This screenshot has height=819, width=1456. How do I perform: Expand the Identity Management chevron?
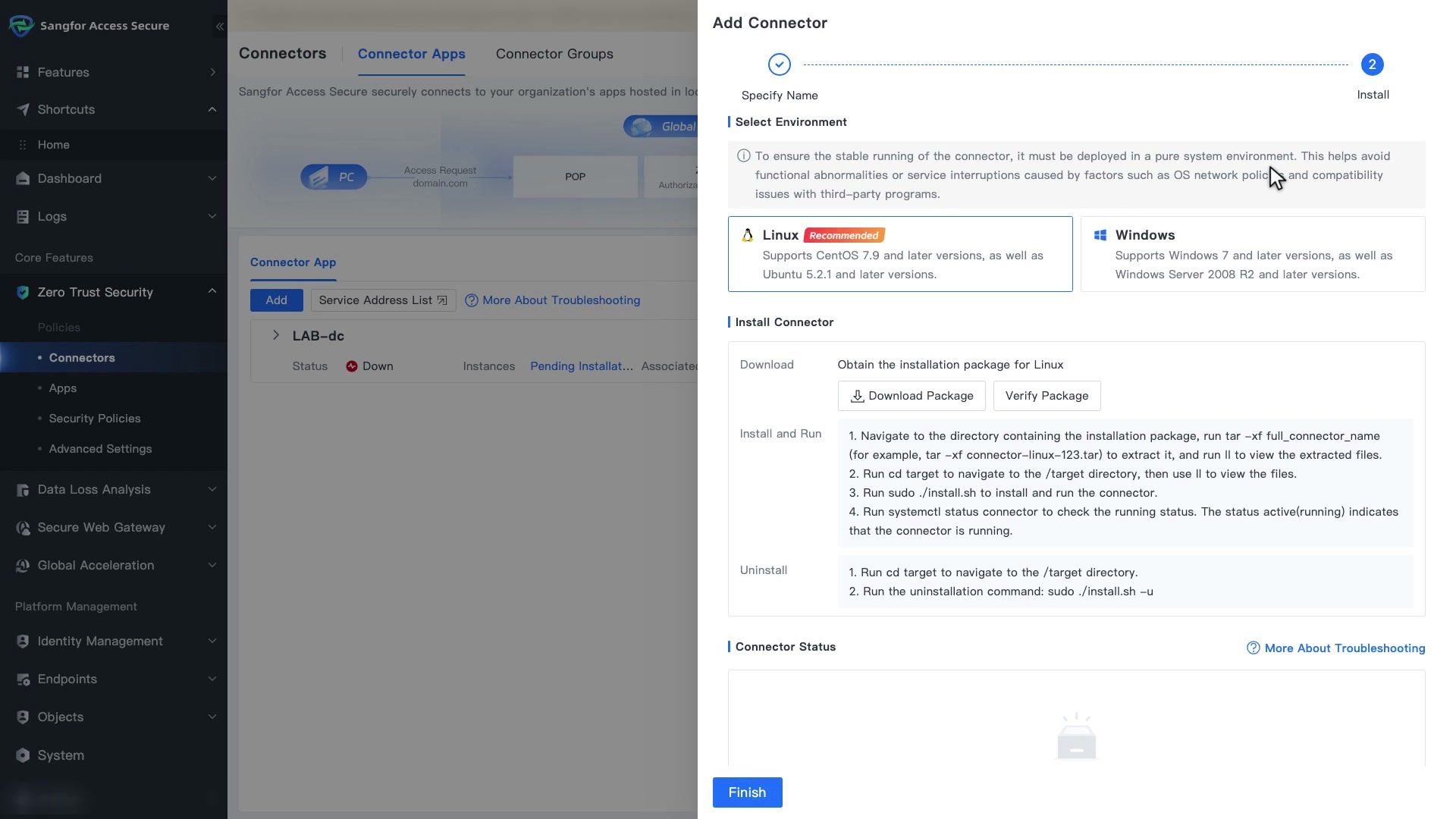point(212,642)
